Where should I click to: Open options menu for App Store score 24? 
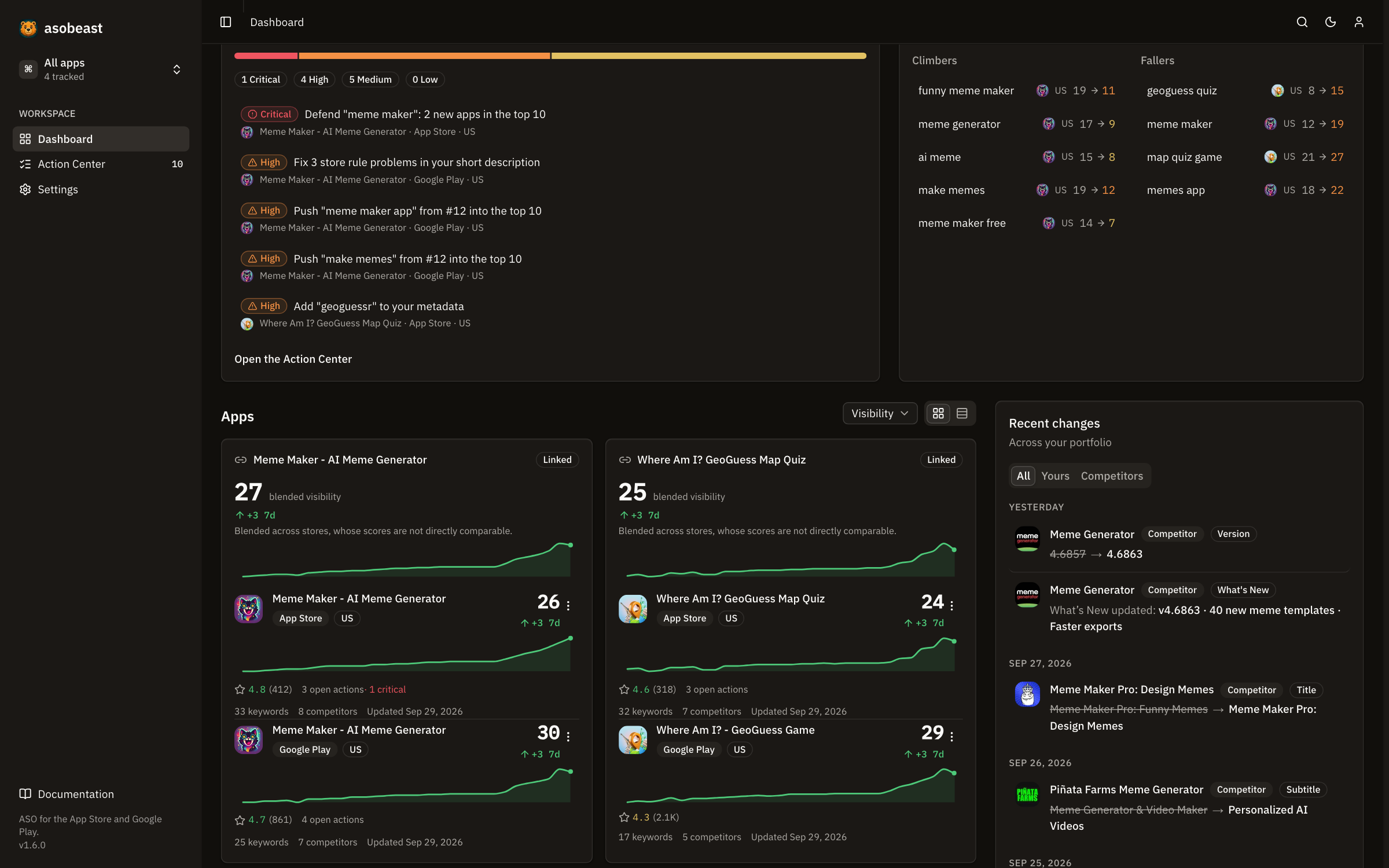click(x=952, y=605)
